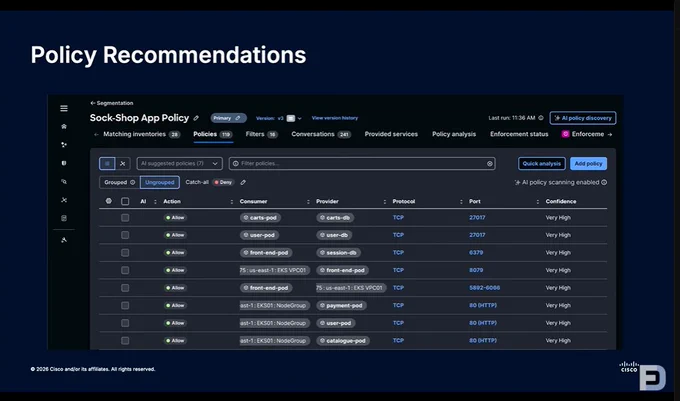Check the NodeGroup to user-pod row checkbox
This screenshot has height=401, width=680.
tap(125, 323)
